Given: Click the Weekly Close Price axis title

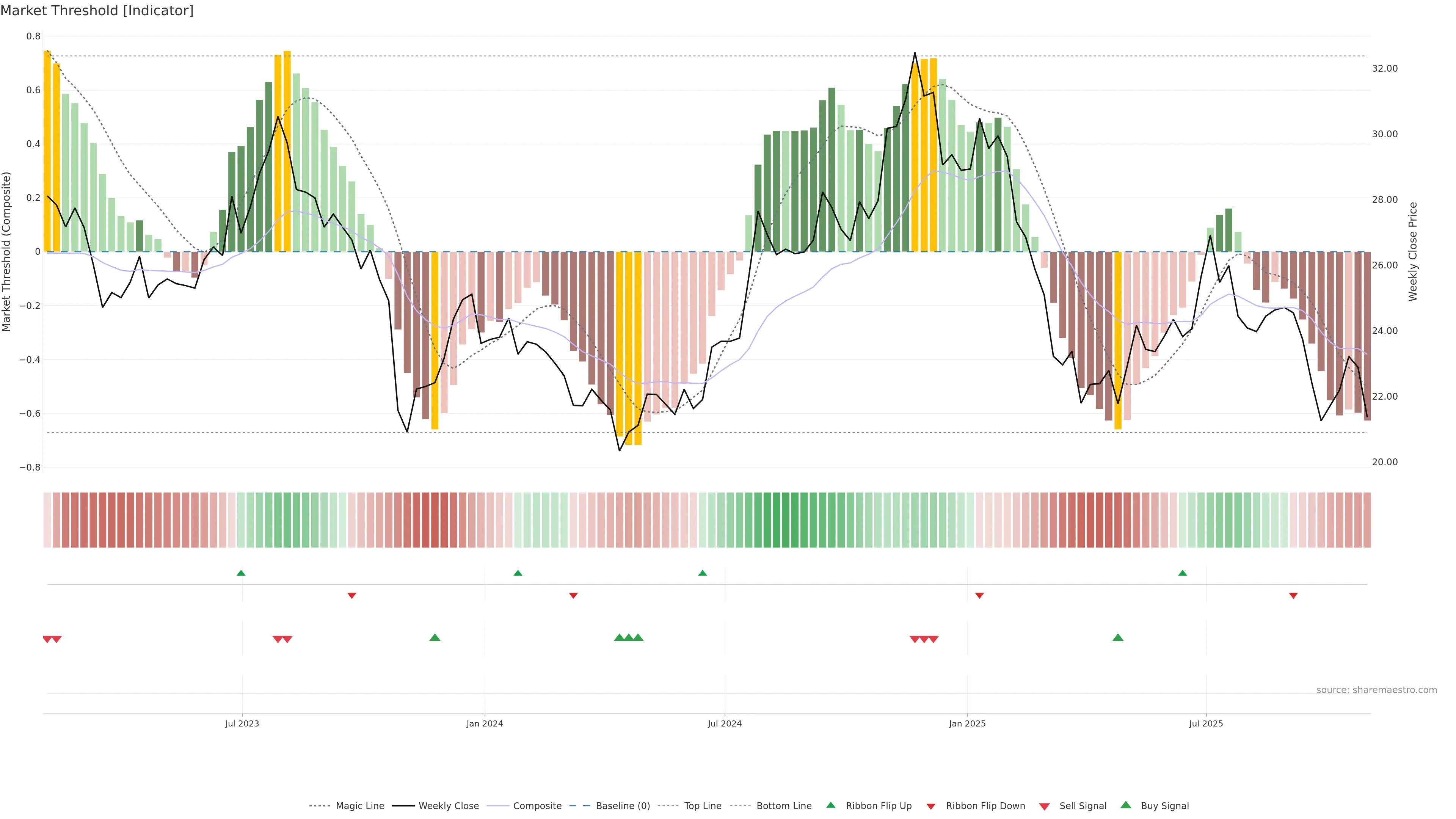Looking at the screenshot, I should tap(1412, 251).
